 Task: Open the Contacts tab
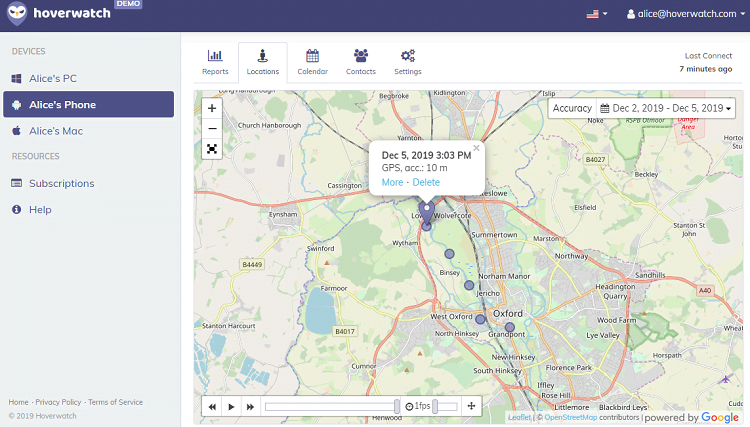click(361, 62)
